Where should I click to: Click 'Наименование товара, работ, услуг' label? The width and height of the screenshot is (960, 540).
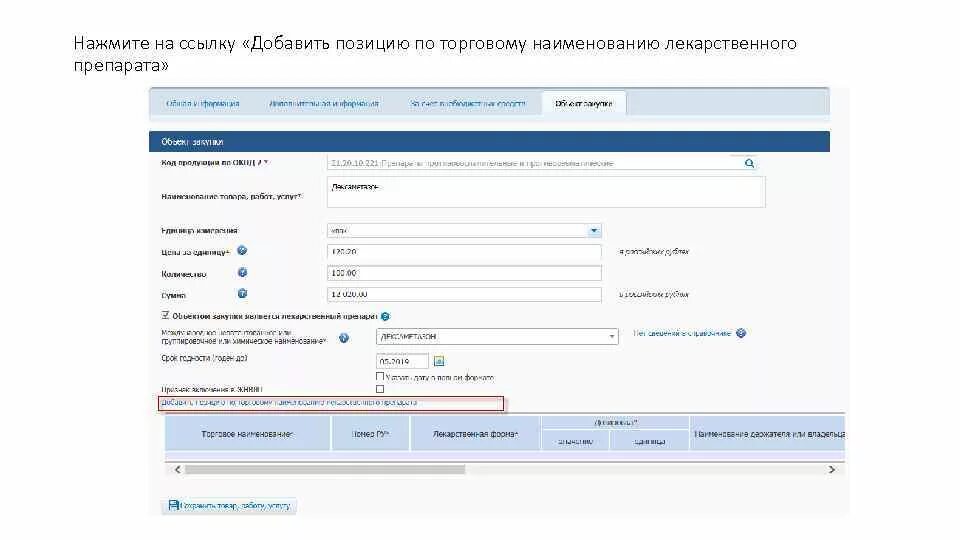[x=231, y=197]
